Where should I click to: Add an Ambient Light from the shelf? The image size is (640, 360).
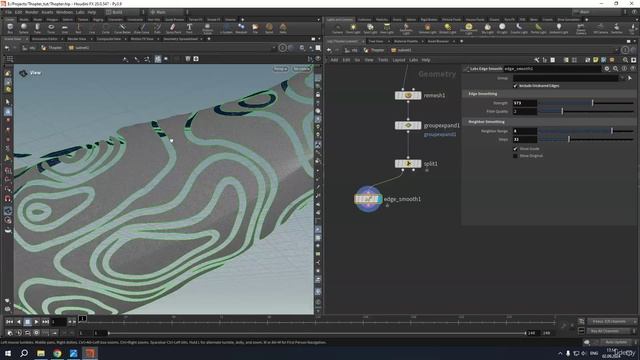coord(558,28)
